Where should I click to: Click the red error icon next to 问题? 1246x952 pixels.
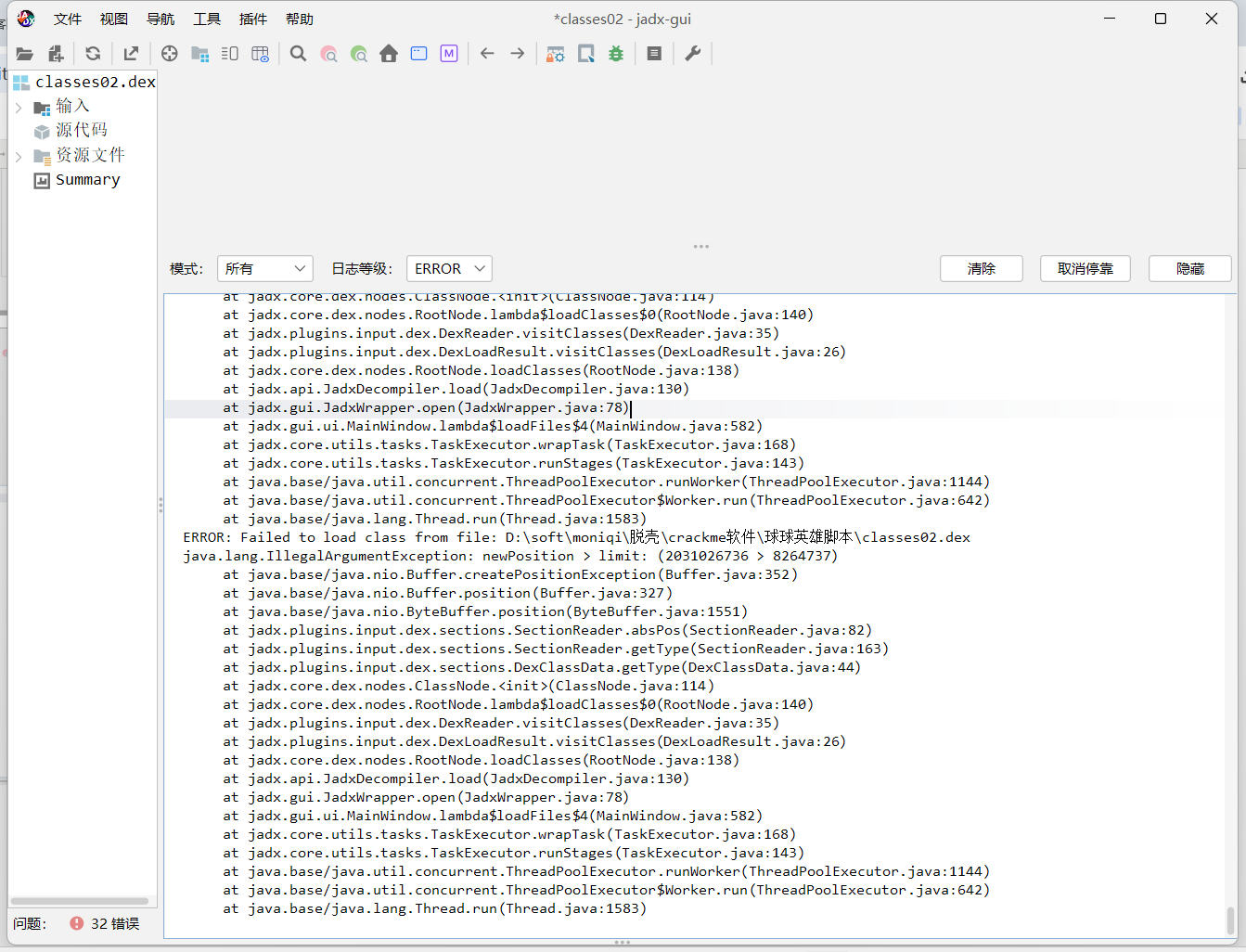tap(76, 923)
